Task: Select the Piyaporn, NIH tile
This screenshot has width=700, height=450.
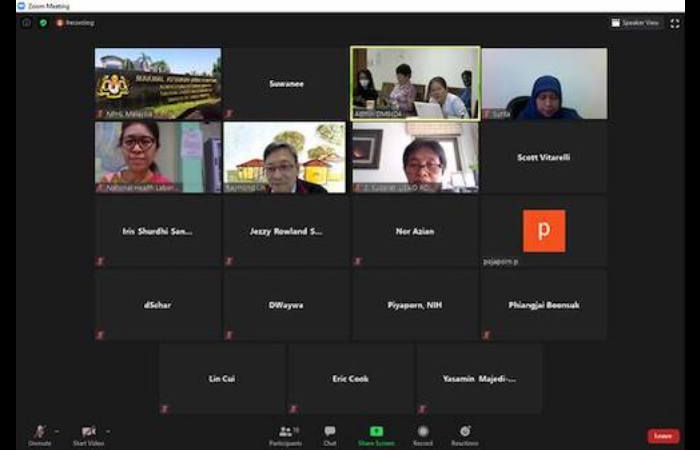Action: [415, 305]
